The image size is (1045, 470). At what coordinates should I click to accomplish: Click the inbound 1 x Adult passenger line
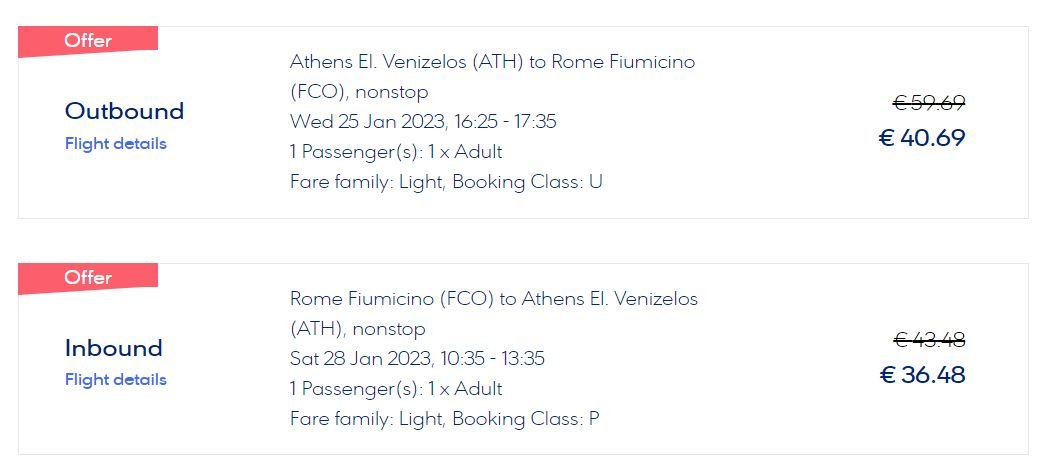point(396,389)
